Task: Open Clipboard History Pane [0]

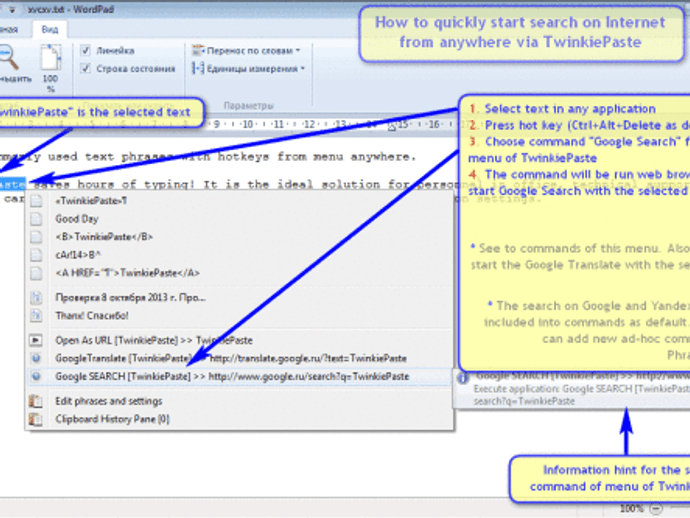Action: click(240, 419)
